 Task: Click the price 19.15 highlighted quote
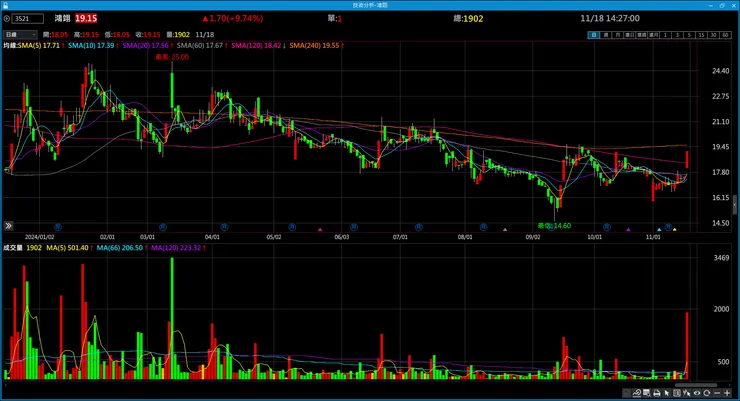point(86,18)
